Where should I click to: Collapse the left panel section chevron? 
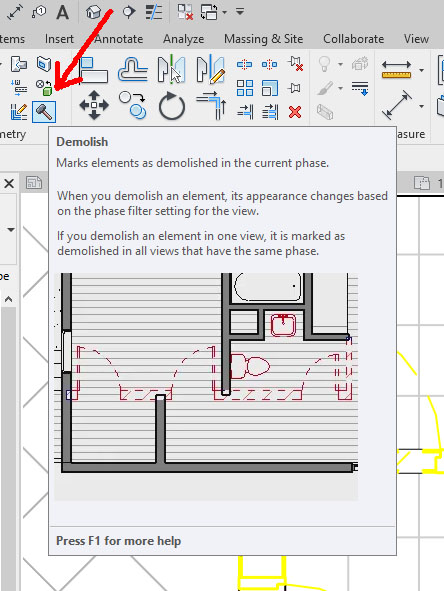9,300
